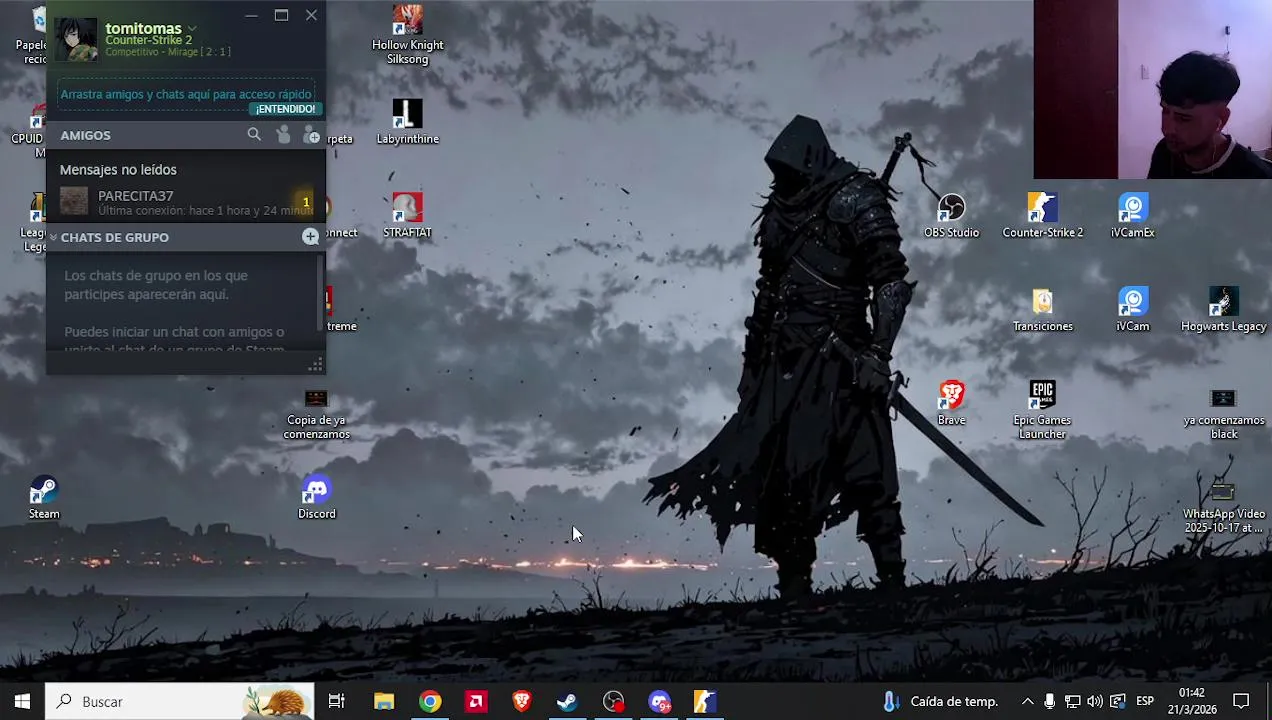Select the iVCam desktop icon
The width and height of the screenshot is (1272, 720).
tap(1132, 309)
